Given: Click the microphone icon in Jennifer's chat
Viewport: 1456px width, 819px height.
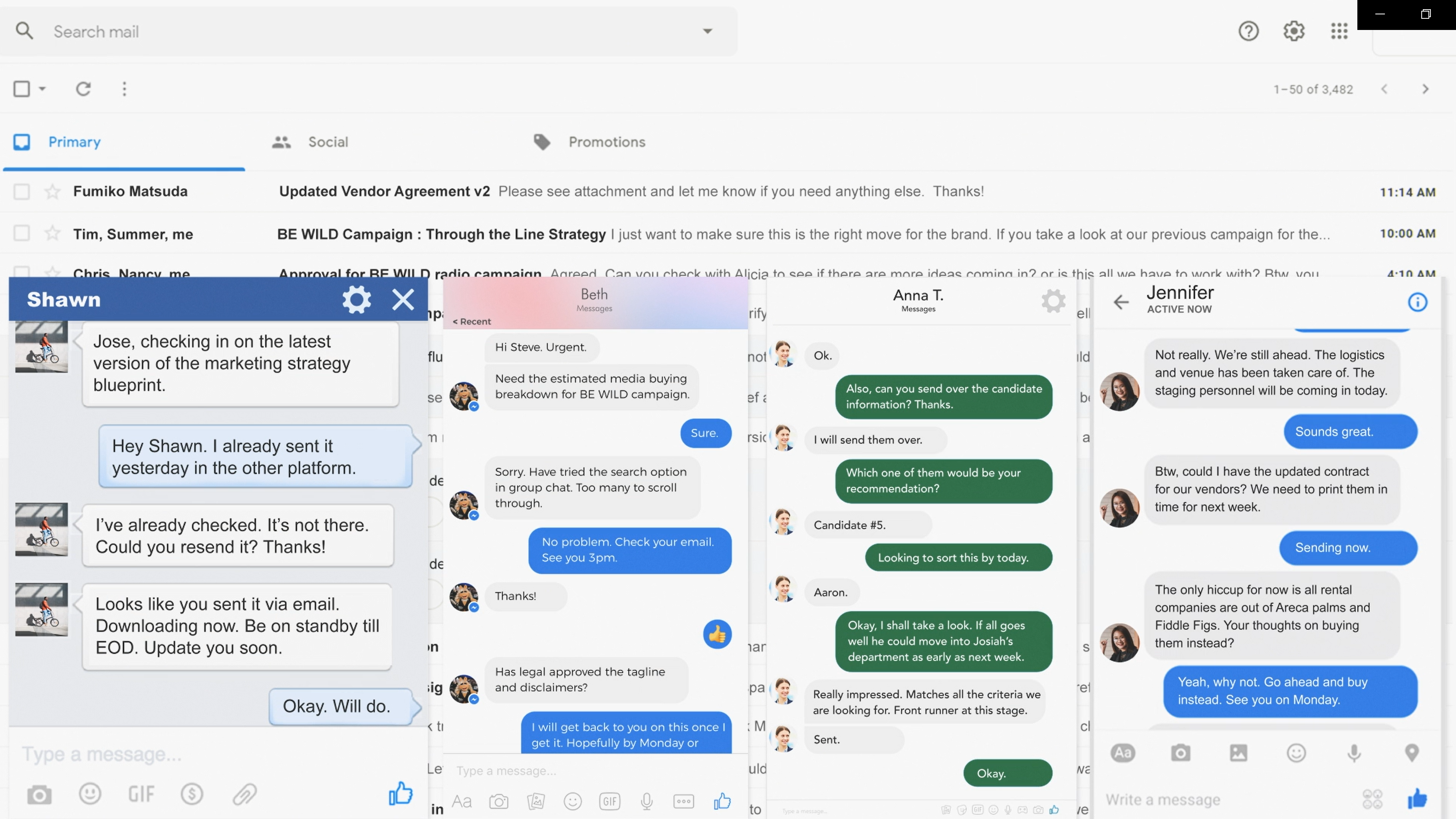Looking at the screenshot, I should [x=1354, y=753].
